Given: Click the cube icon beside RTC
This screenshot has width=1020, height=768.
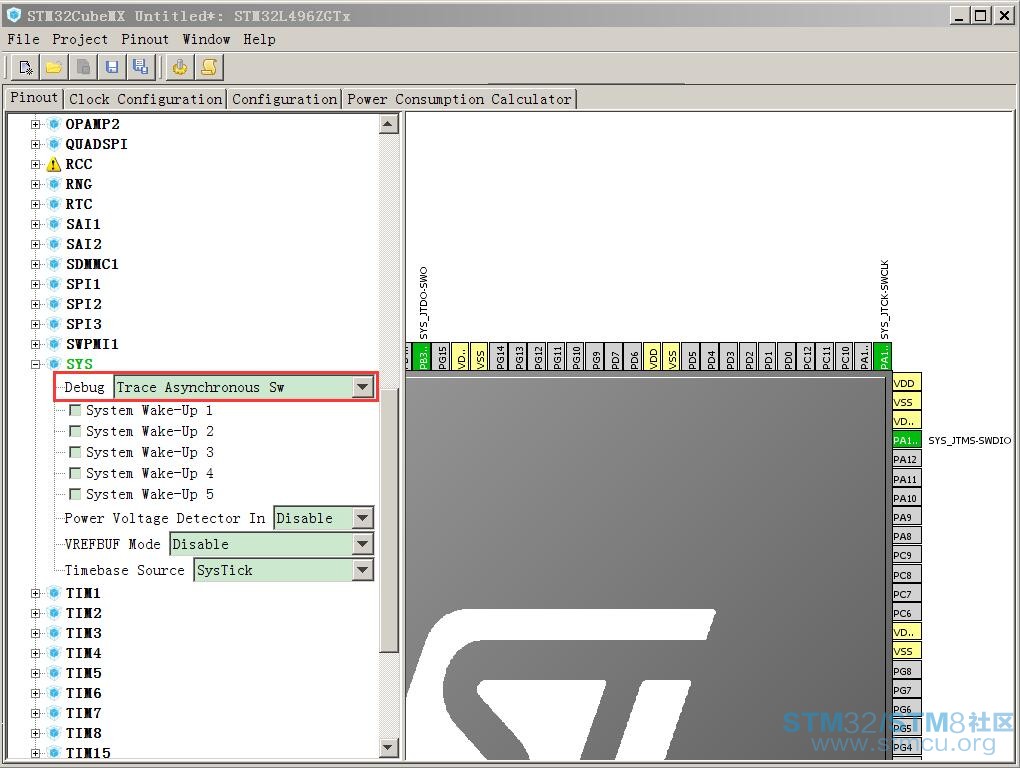Looking at the screenshot, I should (x=54, y=204).
